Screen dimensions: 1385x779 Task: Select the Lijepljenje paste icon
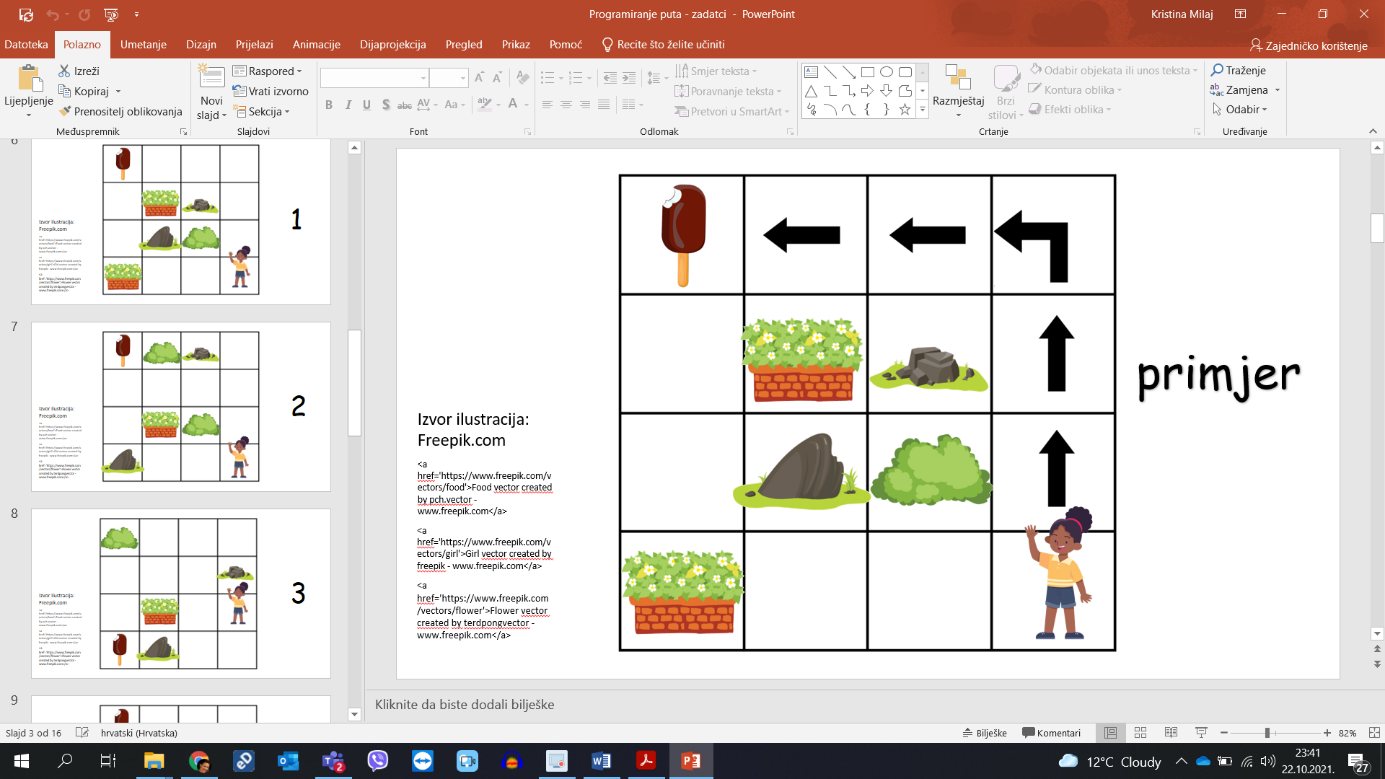click(28, 78)
